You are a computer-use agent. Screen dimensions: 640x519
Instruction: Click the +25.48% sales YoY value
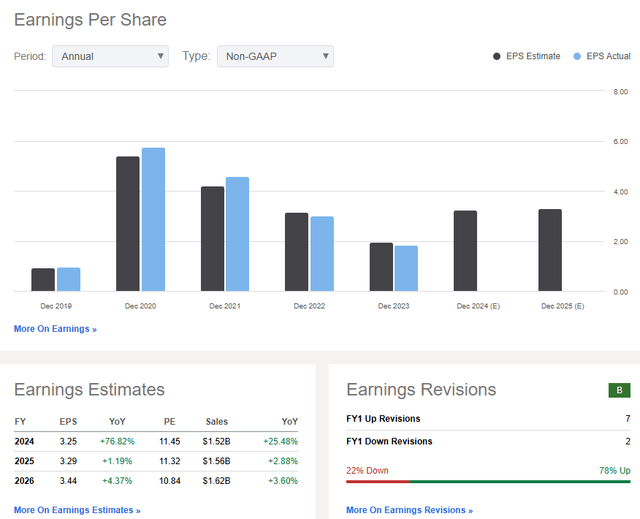point(280,441)
